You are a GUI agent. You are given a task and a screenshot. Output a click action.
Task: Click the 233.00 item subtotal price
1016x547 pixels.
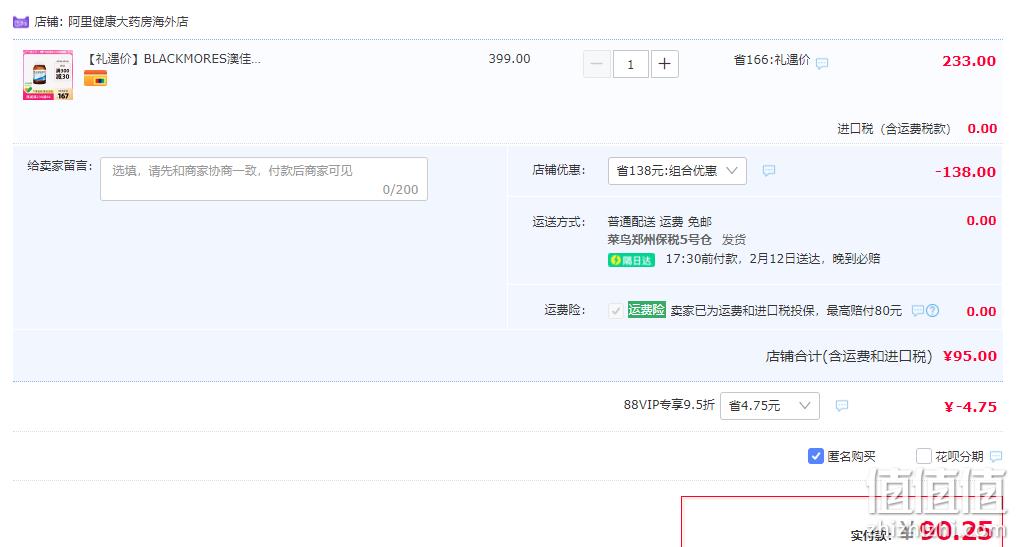[x=969, y=61]
